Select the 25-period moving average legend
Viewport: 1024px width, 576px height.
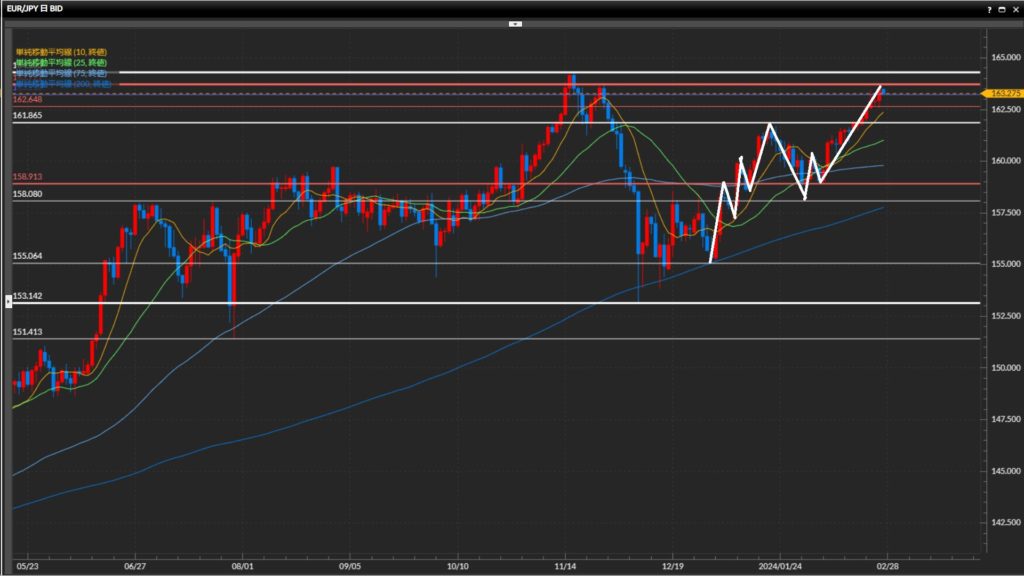click(x=61, y=62)
